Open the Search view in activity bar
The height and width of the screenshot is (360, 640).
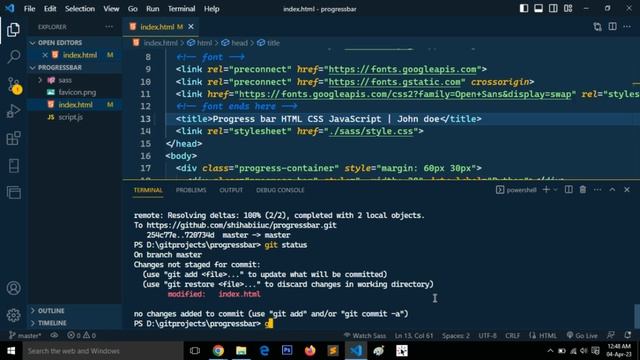click(13, 57)
